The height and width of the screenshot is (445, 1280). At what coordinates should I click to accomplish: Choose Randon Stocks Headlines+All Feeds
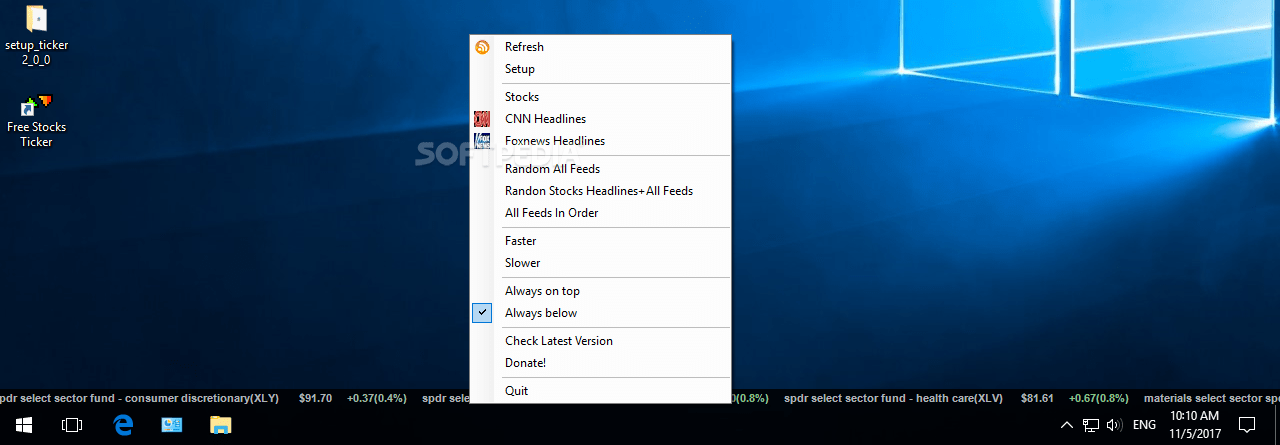coord(600,191)
